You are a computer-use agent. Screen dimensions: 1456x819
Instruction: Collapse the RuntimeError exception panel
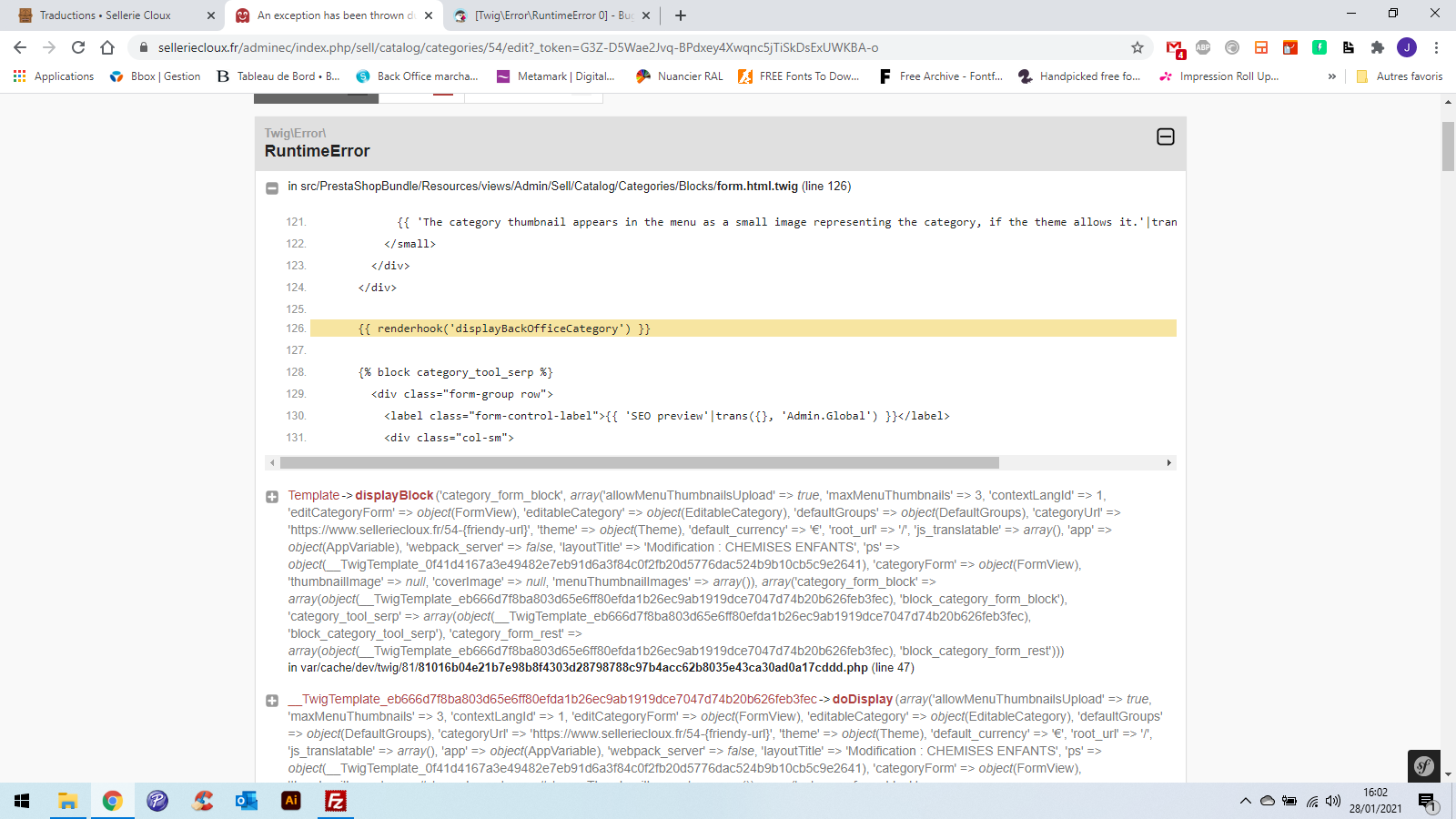[x=1165, y=136]
